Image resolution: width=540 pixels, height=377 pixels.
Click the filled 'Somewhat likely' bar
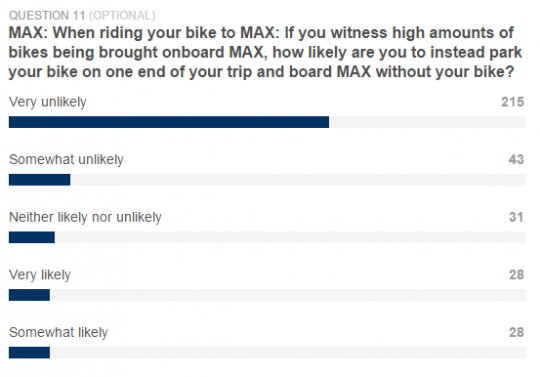[x=29, y=353]
